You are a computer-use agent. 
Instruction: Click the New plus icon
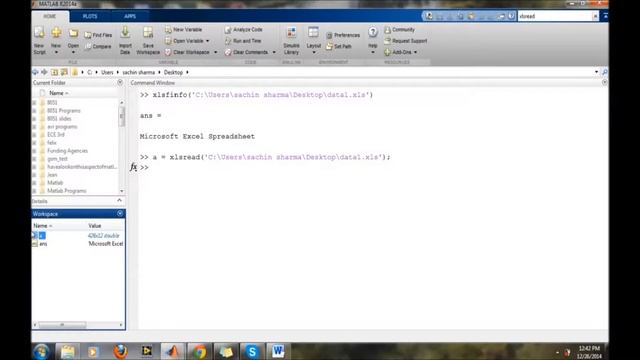[x=56, y=33]
